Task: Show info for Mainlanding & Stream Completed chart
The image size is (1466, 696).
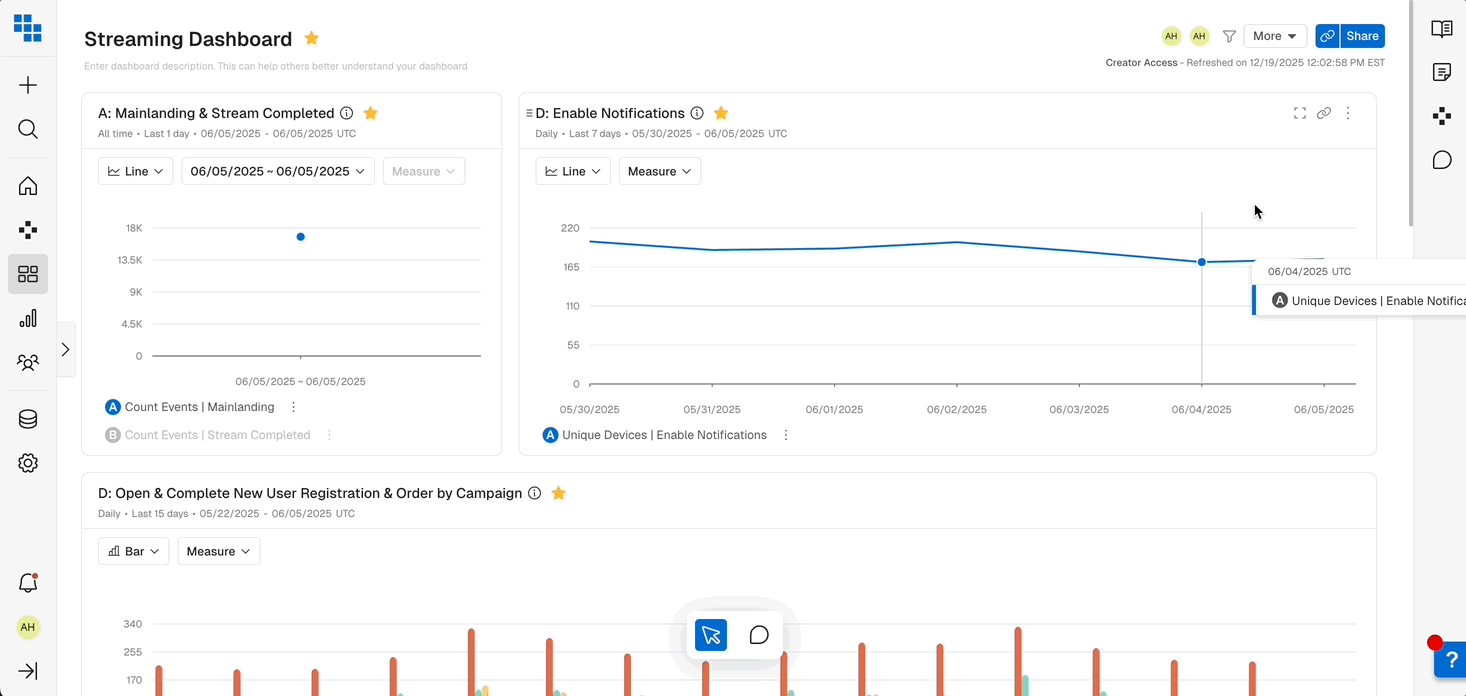Action: (x=346, y=113)
